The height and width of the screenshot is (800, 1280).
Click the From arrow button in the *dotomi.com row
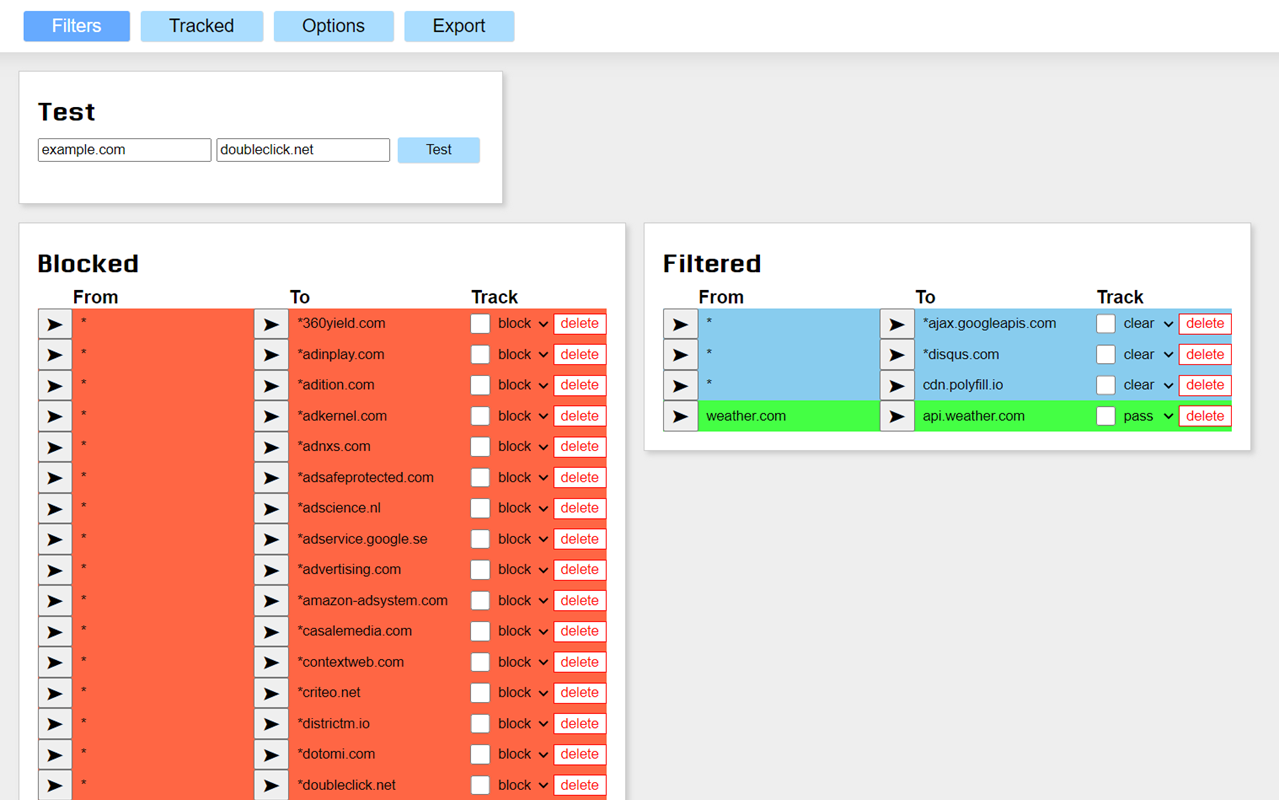click(55, 754)
